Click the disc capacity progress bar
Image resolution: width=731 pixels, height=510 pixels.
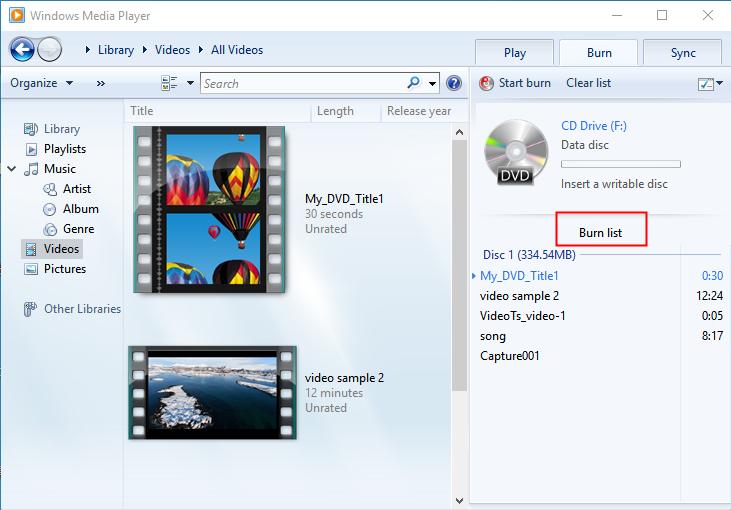click(x=620, y=164)
